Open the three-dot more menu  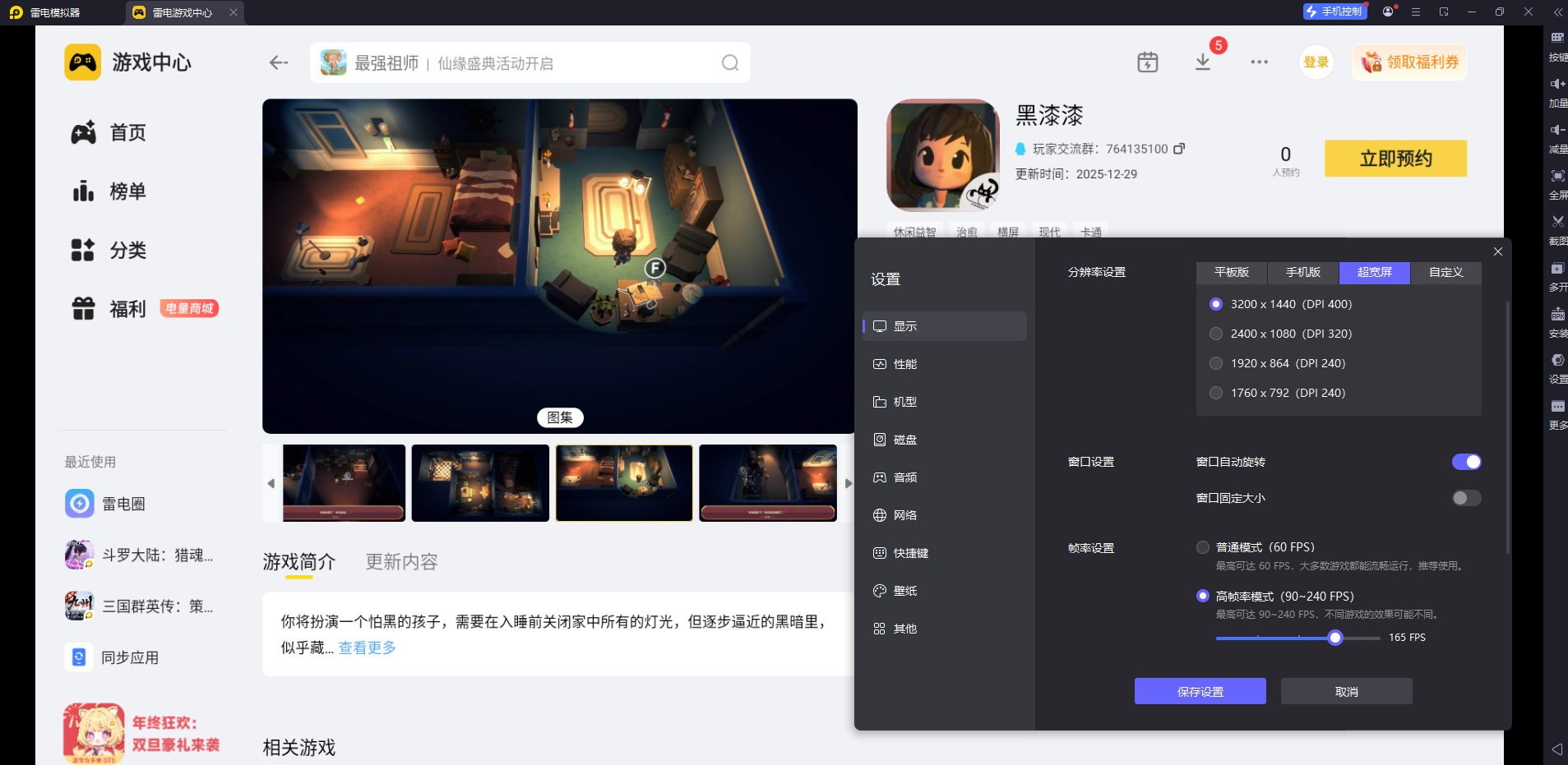1260,62
